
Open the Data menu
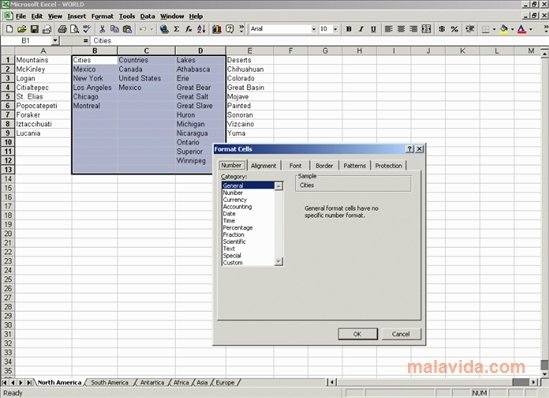[147, 16]
